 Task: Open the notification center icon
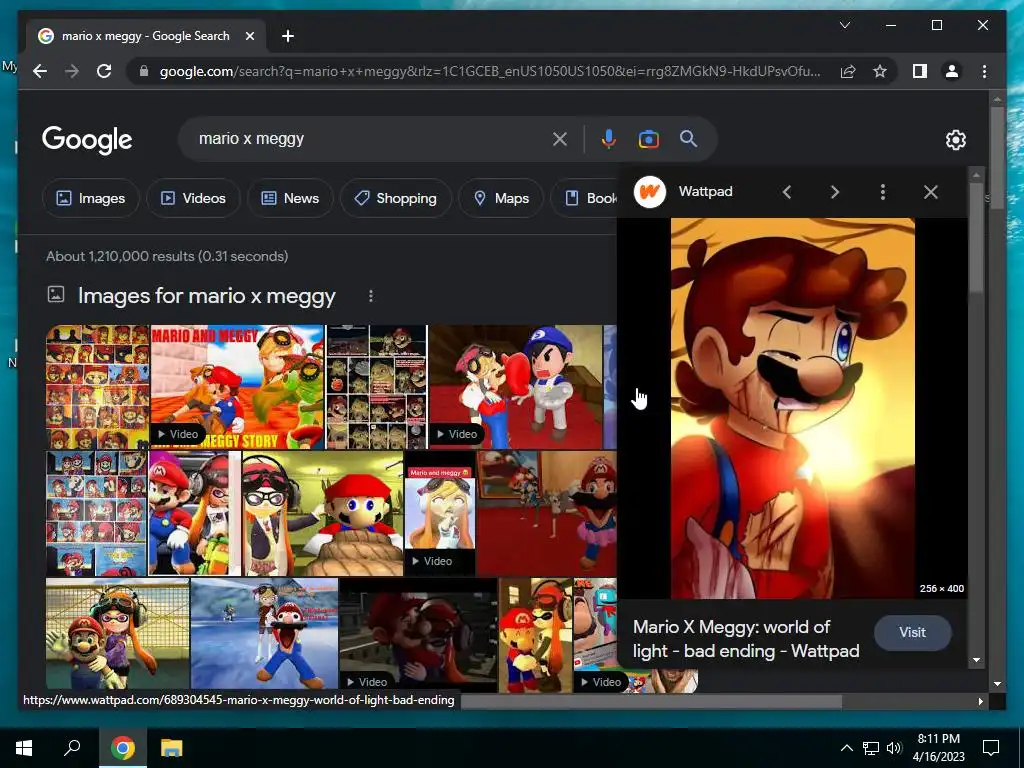(991, 748)
